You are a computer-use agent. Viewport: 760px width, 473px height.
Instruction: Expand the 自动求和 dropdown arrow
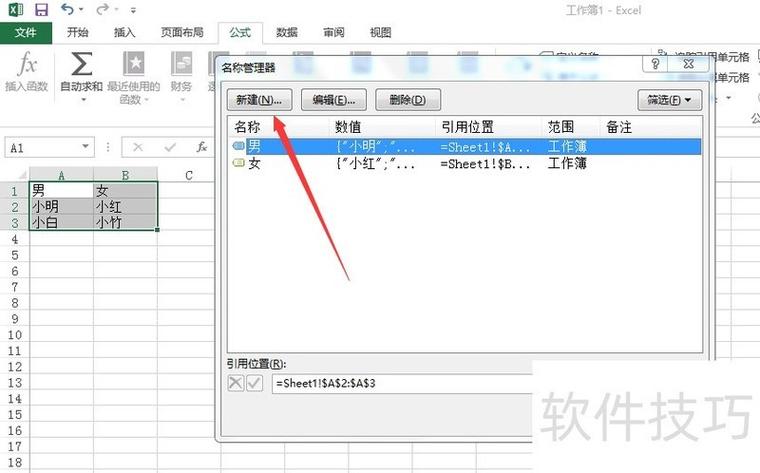pos(83,99)
